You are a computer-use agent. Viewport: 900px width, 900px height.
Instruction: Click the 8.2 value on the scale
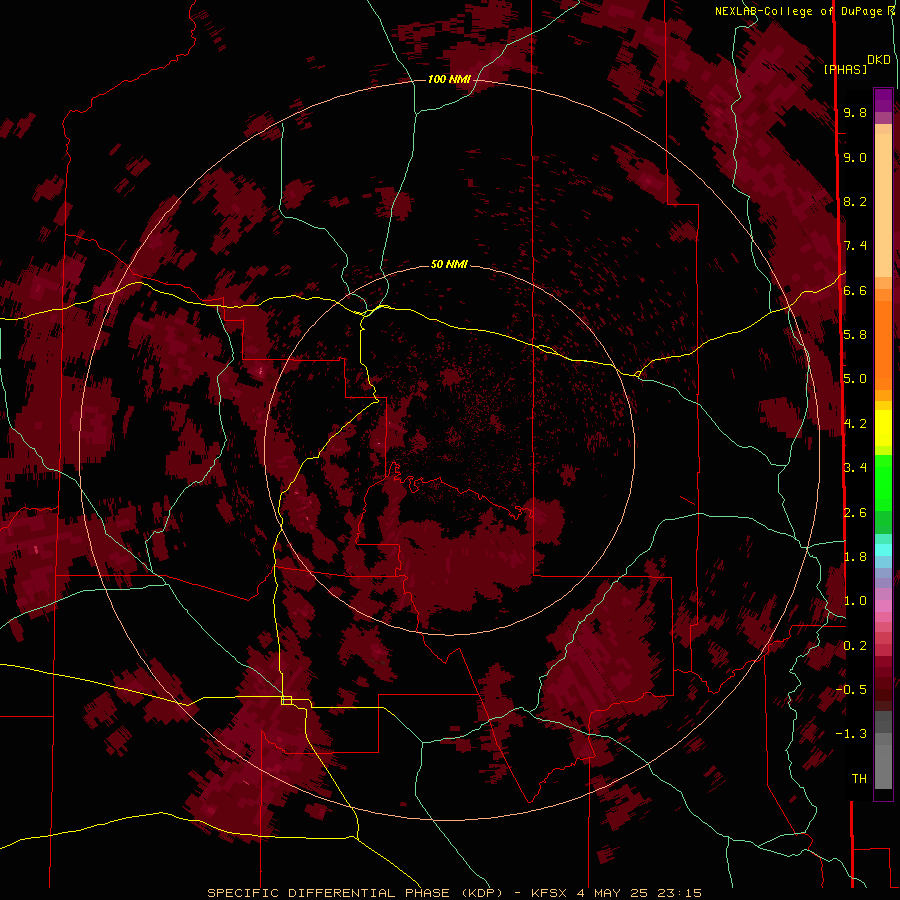855,201
